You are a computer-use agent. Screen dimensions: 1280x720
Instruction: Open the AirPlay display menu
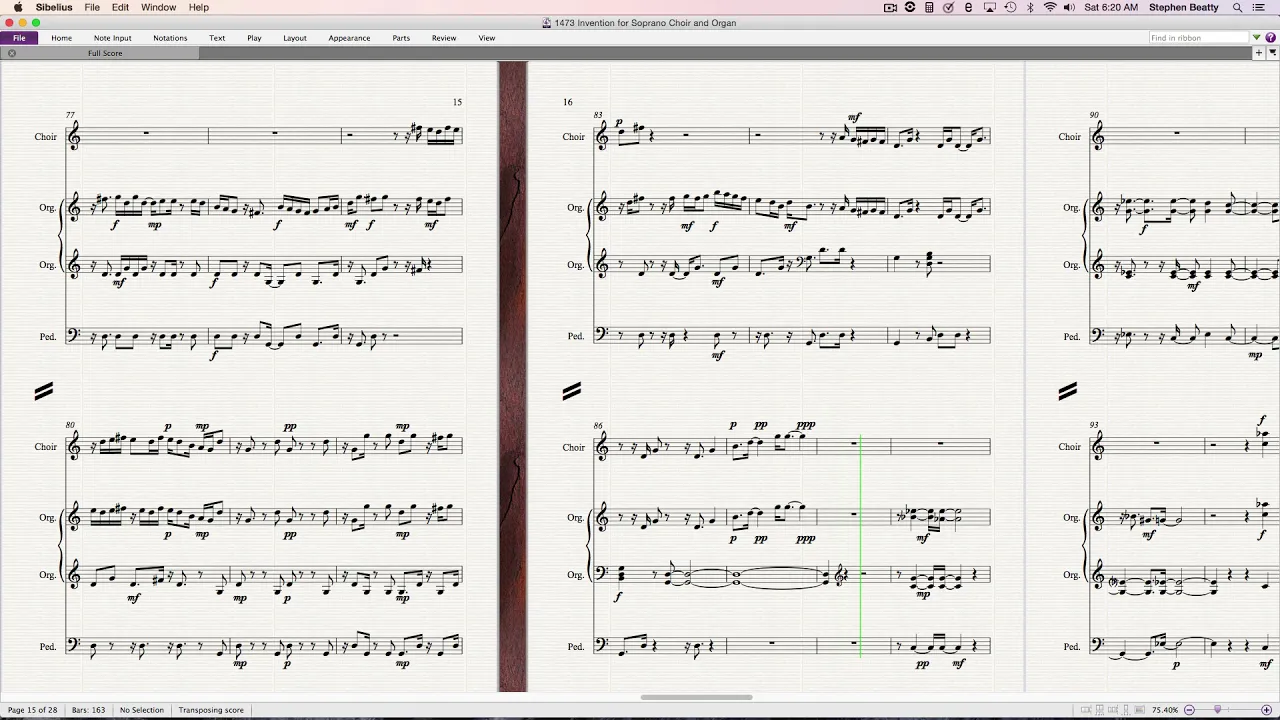[989, 7]
